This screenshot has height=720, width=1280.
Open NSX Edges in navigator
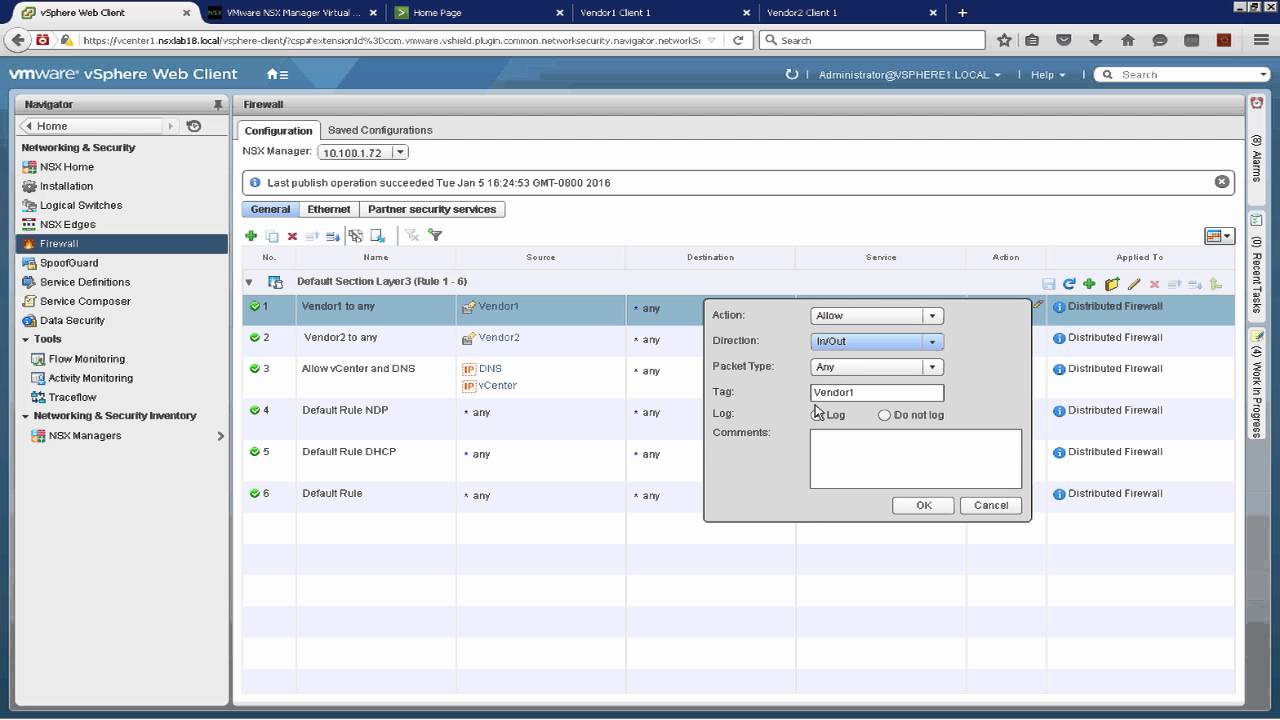67,224
